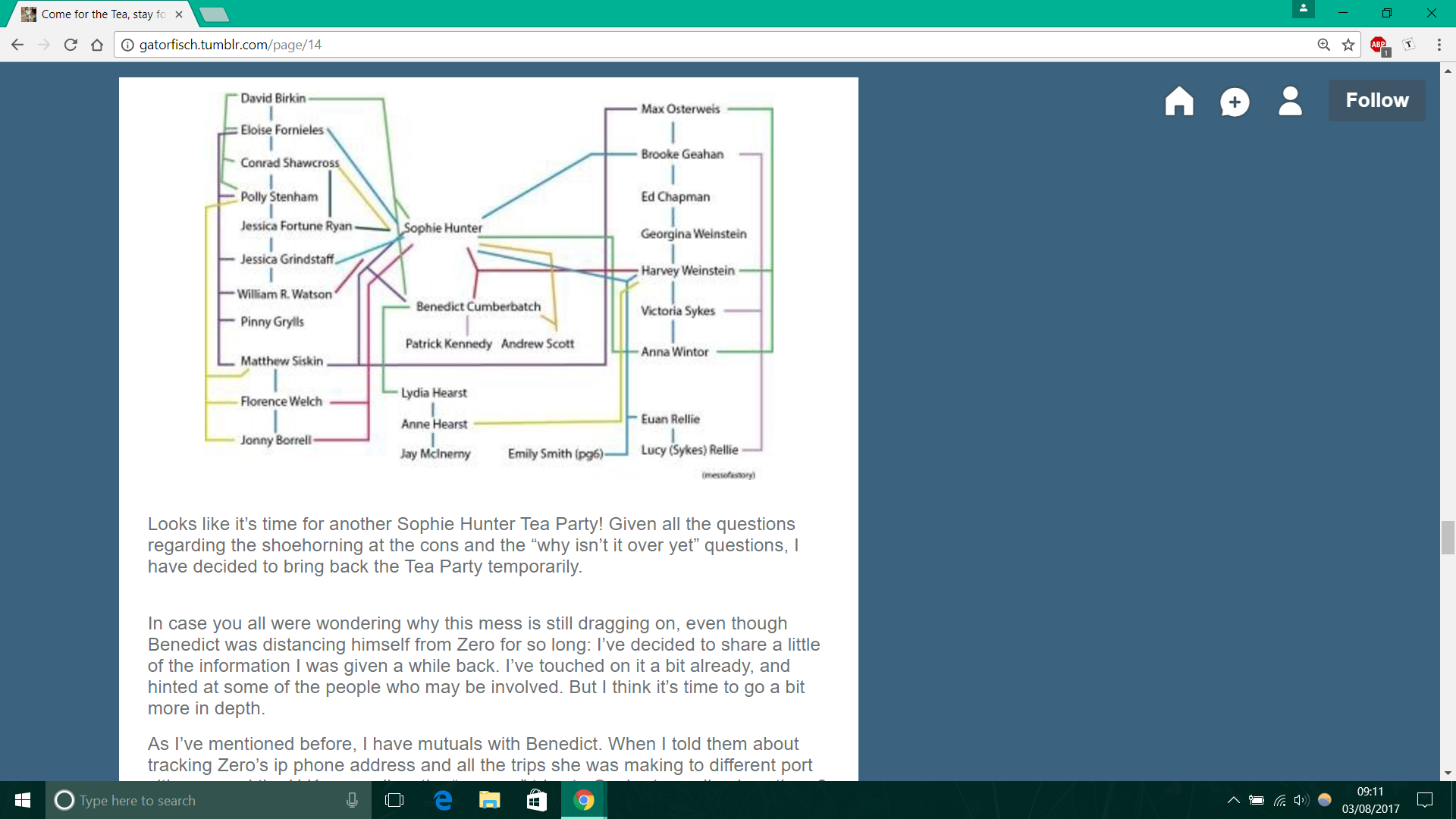
Task: Click the paragraph starting 'Looks like it's time'
Action: point(473,545)
